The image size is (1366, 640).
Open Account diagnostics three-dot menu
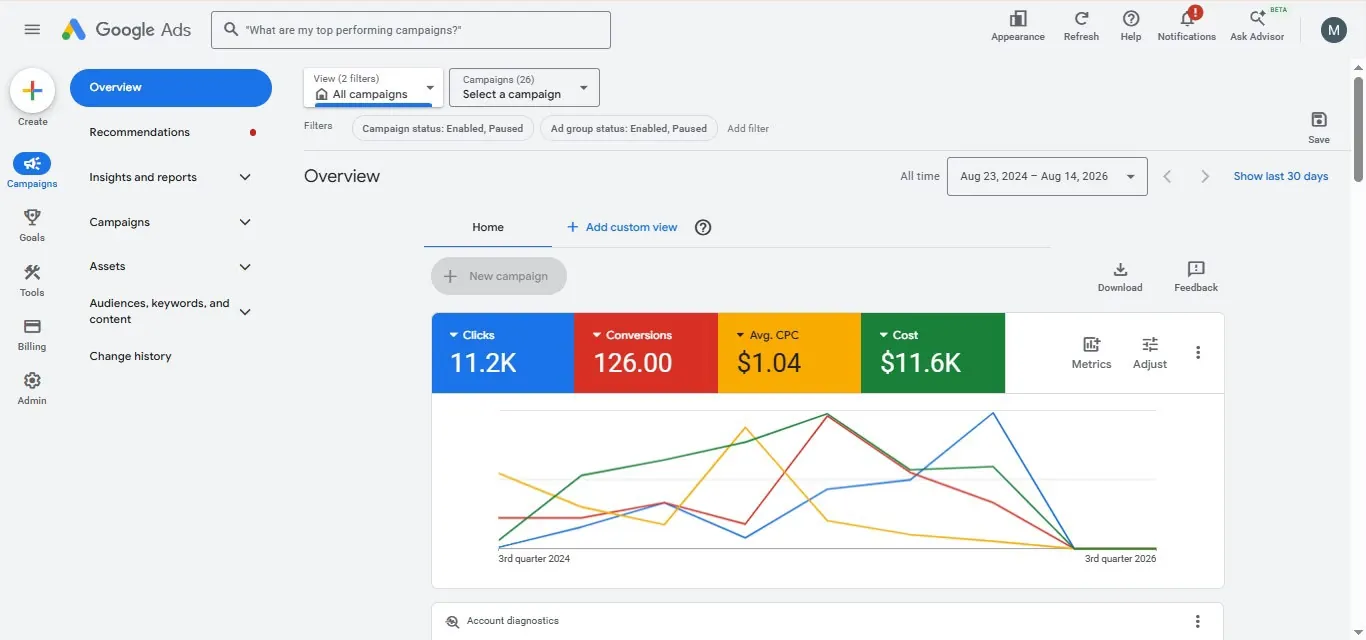(1198, 621)
